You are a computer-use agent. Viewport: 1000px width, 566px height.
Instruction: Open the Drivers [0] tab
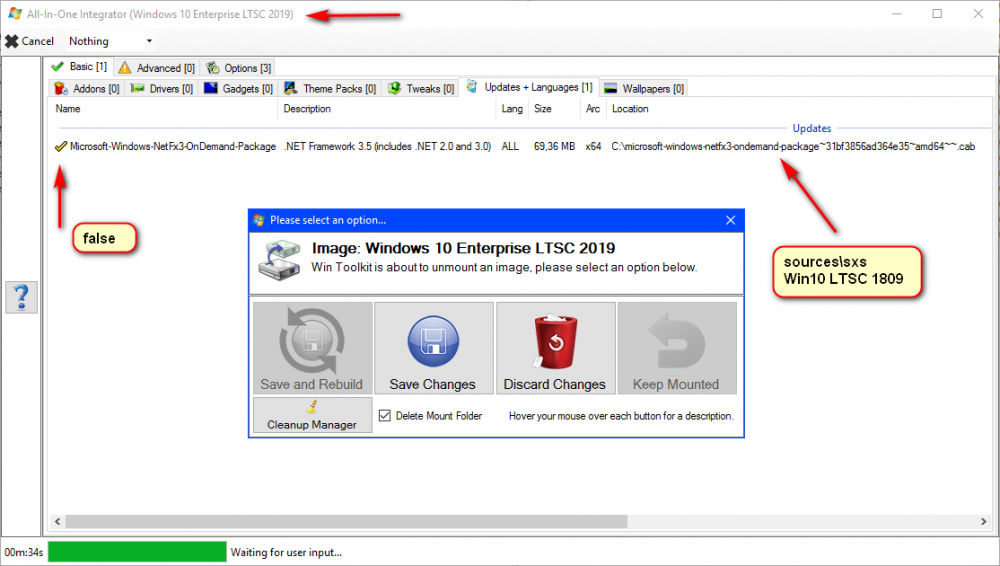[x=161, y=89]
